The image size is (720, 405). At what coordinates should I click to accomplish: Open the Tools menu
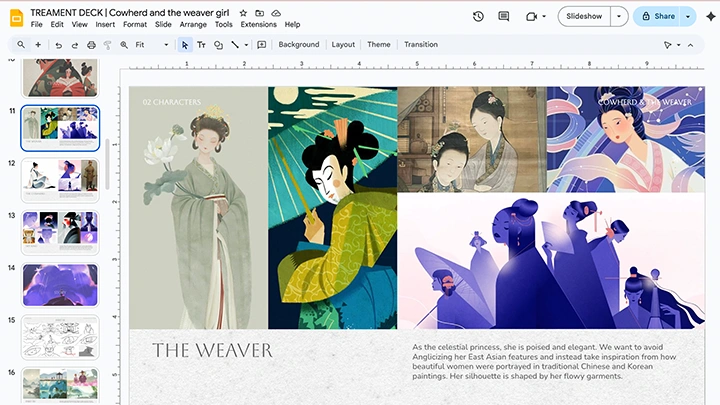[x=224, y=25]
